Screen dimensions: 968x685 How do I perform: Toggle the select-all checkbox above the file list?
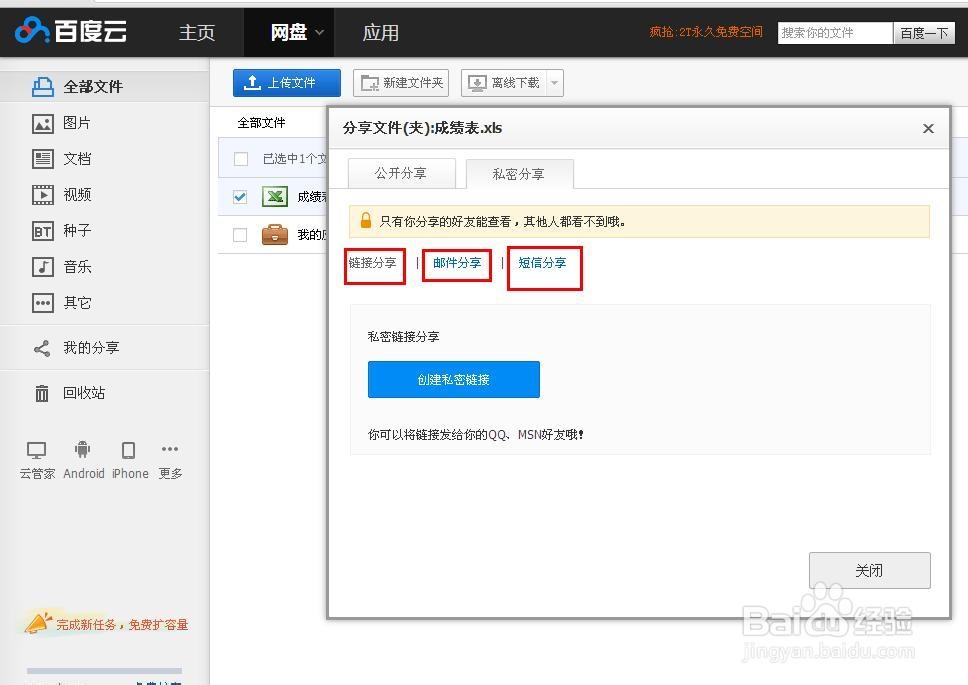pos(238,159)
